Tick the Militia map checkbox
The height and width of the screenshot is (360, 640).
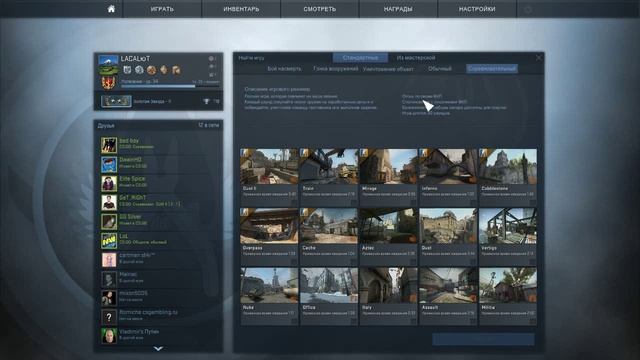533,322
